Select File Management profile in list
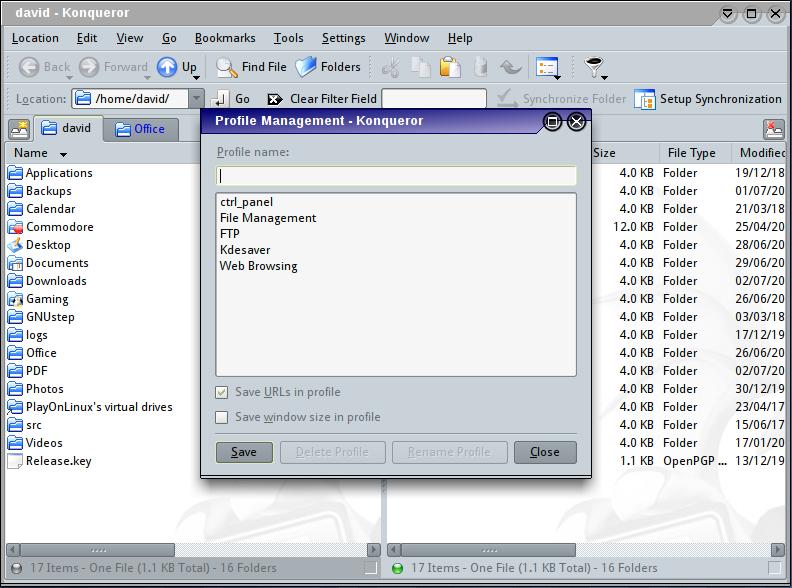This screenshot has width=792, height=588. coord(268,218)
